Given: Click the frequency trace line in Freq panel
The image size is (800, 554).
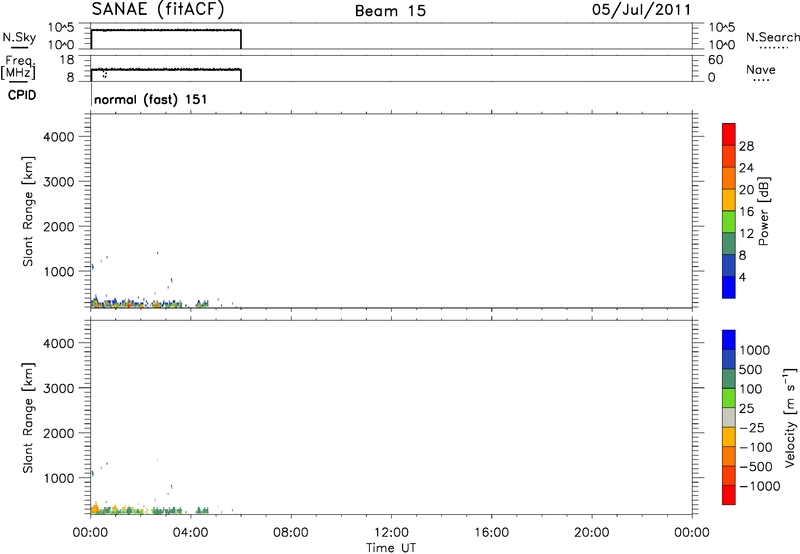Looking at the screenshot, I should (166, 69).
